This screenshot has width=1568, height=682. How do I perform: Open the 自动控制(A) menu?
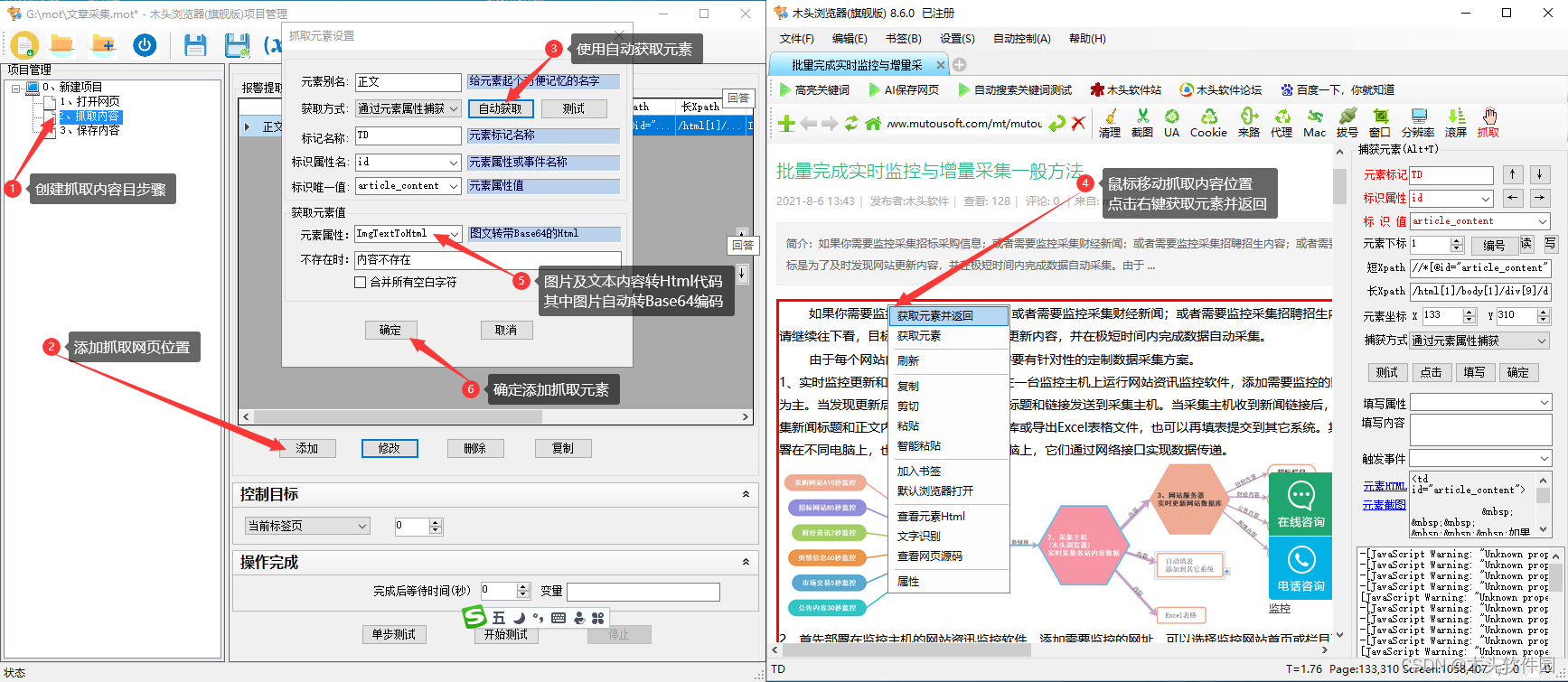tap(1021, 39)
